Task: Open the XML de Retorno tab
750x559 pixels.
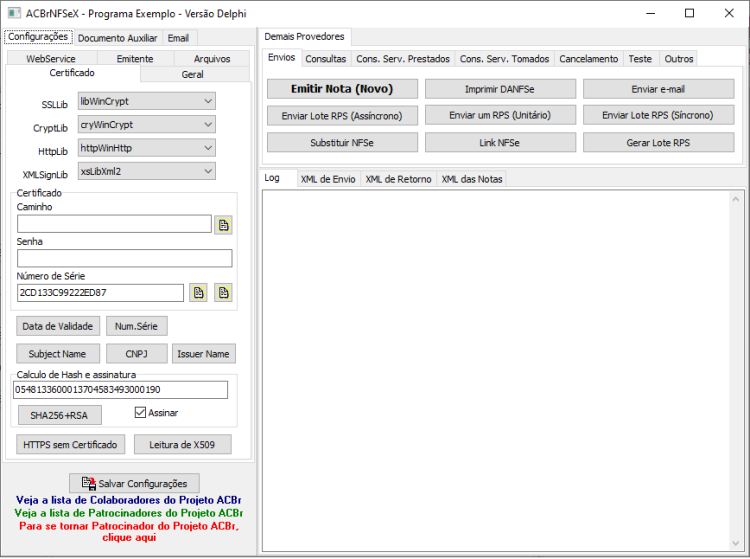Action: (398, 179)
